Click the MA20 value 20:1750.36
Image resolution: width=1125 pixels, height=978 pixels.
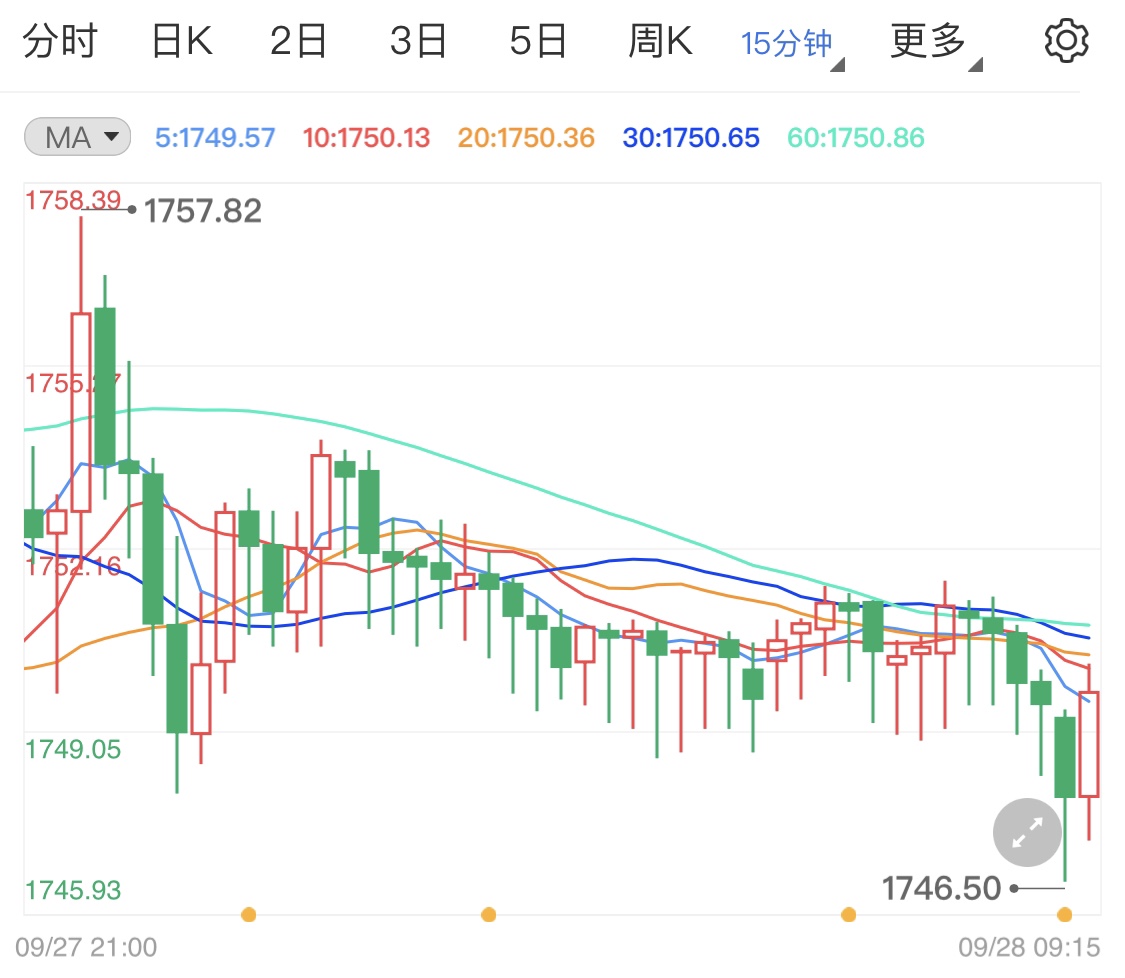pyautogui.click(x=527, y=138)
